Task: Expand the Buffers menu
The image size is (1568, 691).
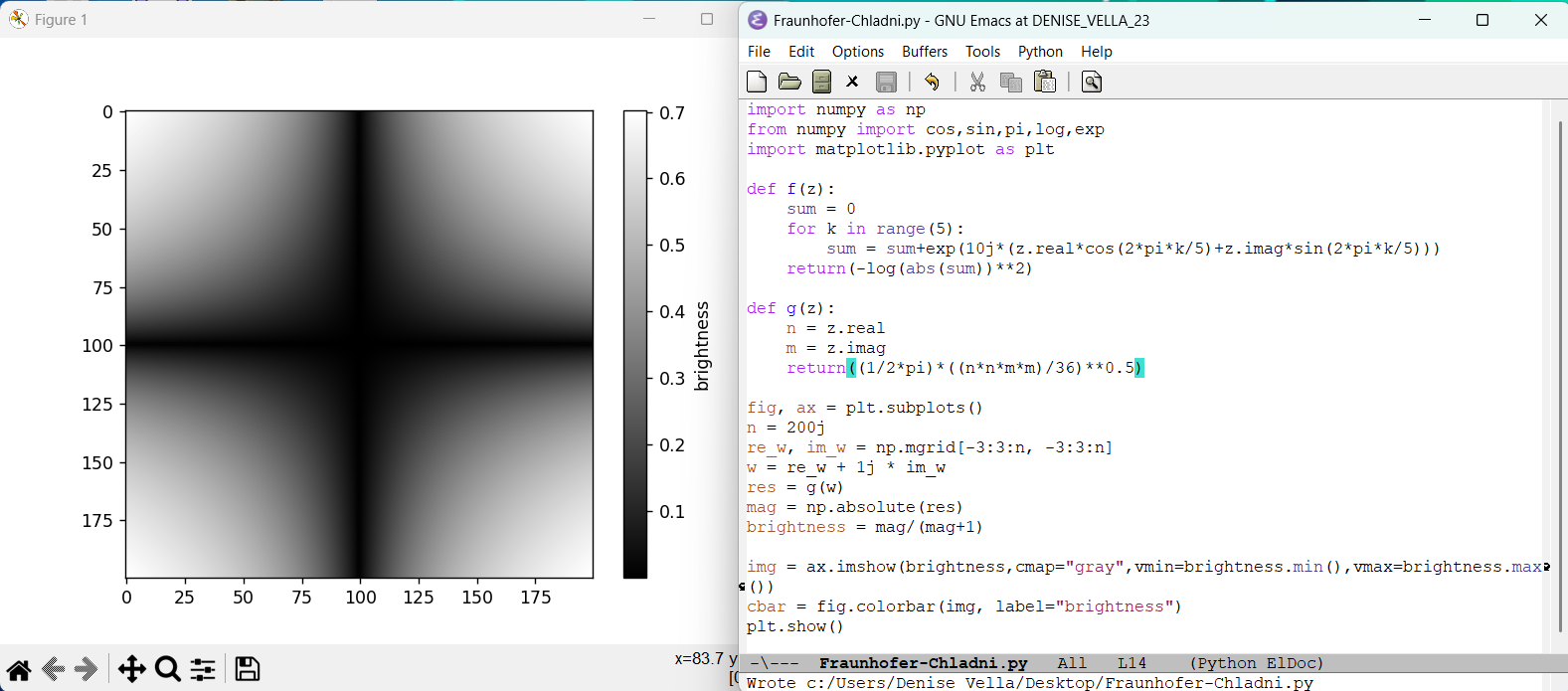Action: pyautogui.click(x=925, y=52)
